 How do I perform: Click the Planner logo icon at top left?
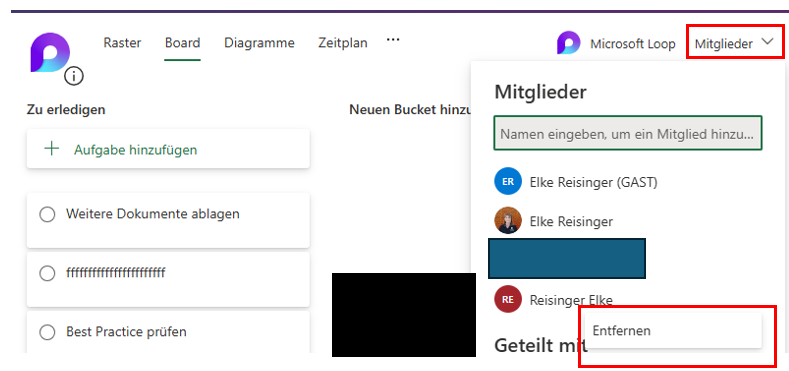click(50, 52)
